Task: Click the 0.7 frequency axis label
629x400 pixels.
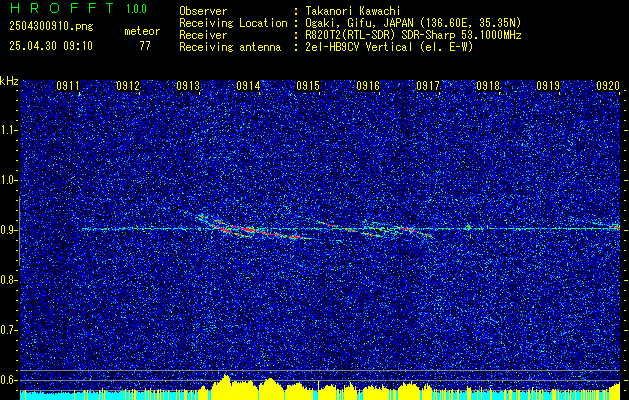Action: click(8, 330)
